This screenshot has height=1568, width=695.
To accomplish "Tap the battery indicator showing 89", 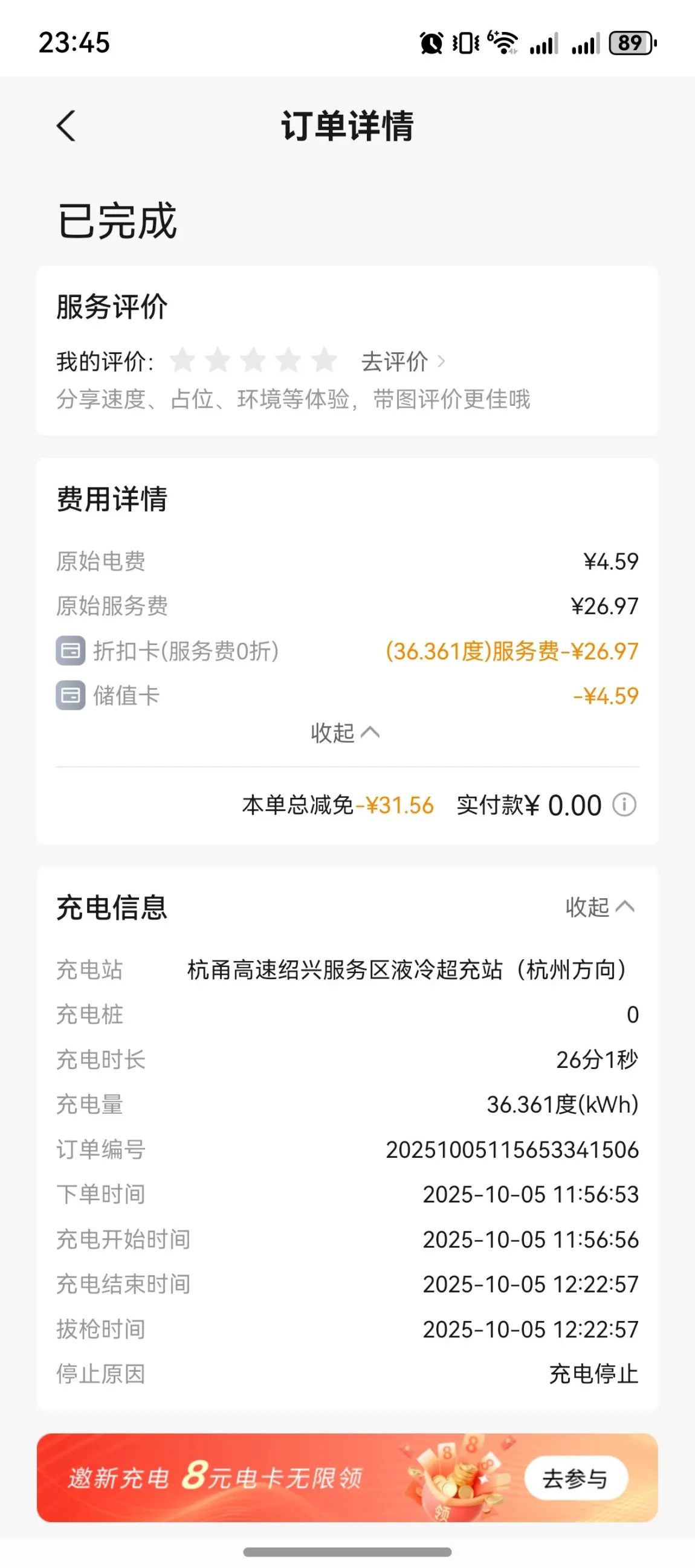I will coord(632,43).
